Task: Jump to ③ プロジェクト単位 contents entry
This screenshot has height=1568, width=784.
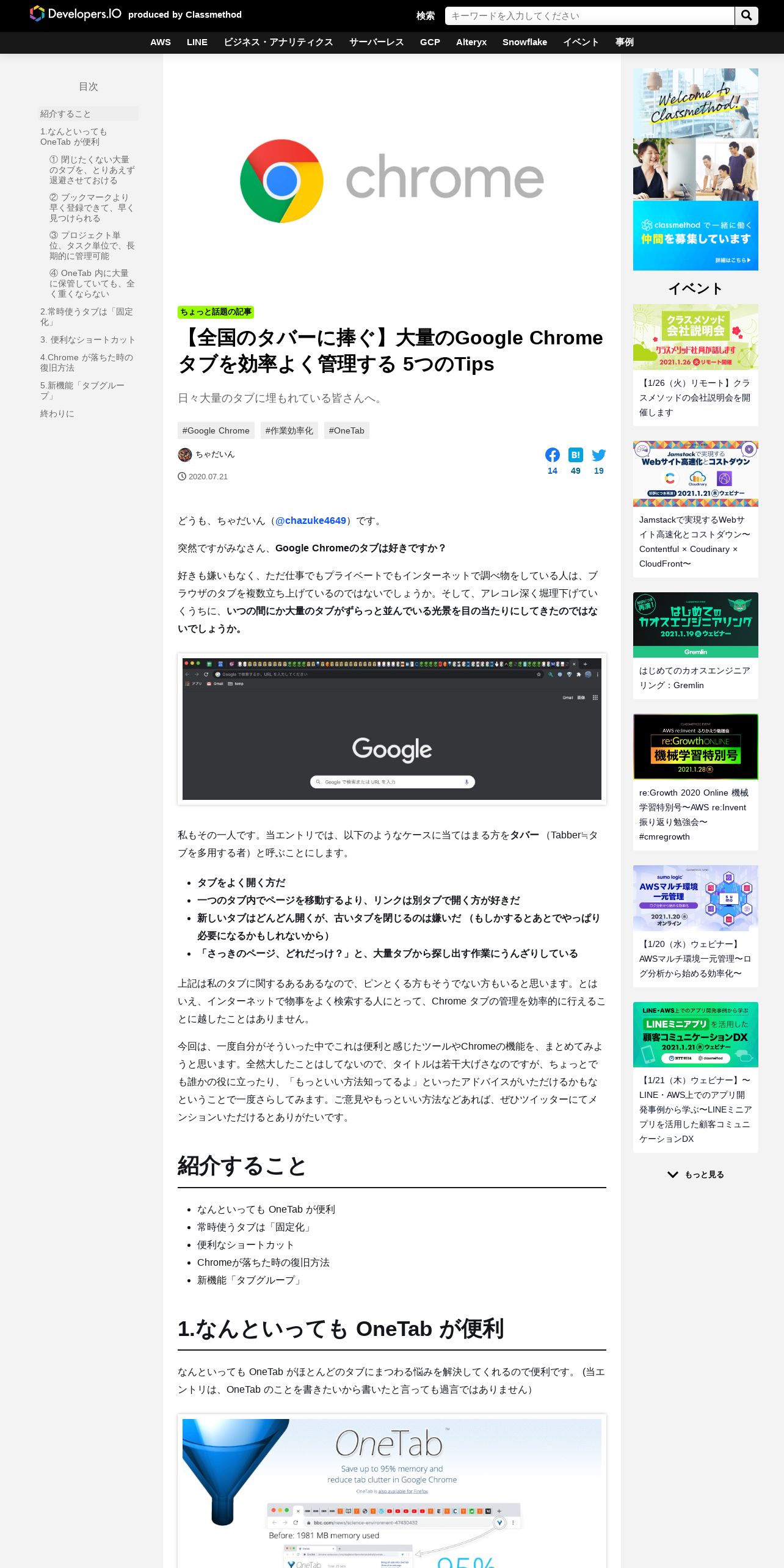Action: 92,245
